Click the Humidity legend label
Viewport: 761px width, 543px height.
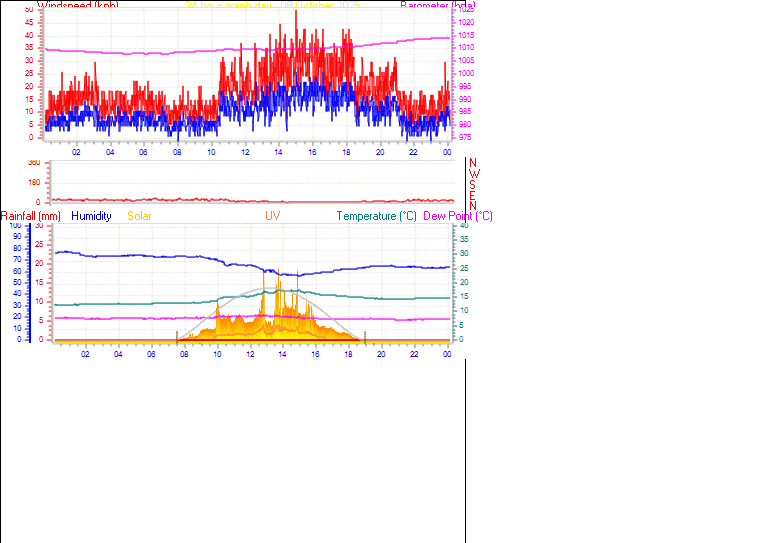click(x=91, y=216)
